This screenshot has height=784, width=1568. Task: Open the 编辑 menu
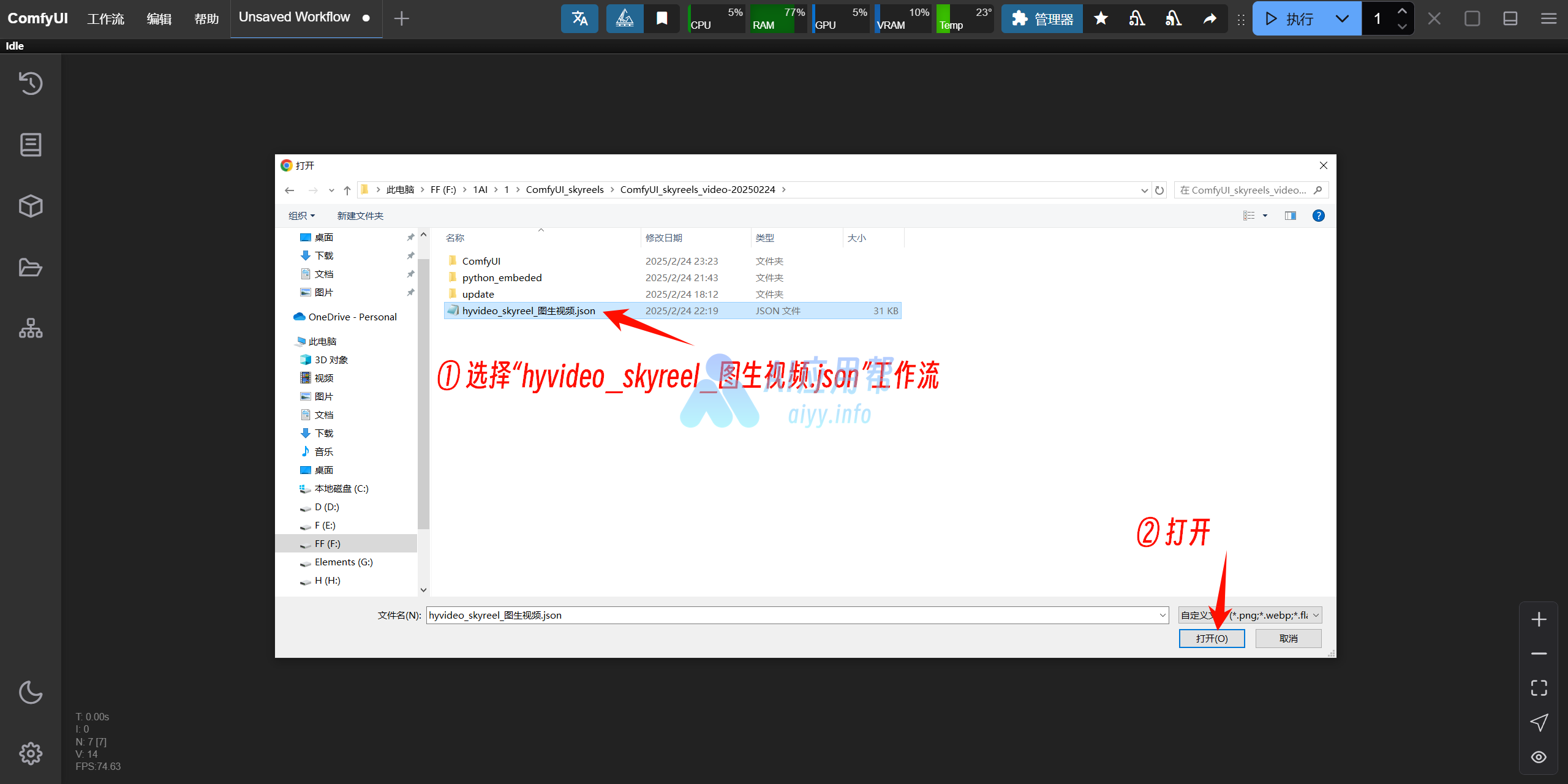(159, 18)
